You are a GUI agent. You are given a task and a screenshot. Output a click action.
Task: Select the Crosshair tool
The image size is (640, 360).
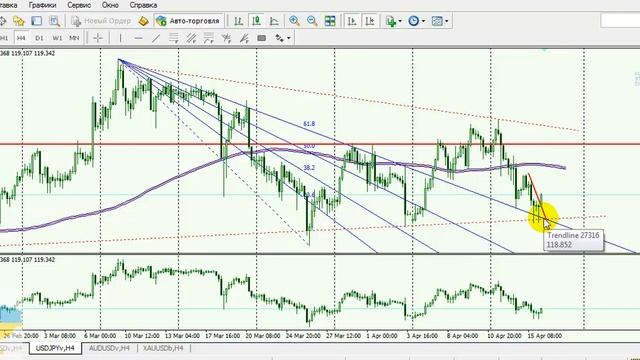point(98,38)
